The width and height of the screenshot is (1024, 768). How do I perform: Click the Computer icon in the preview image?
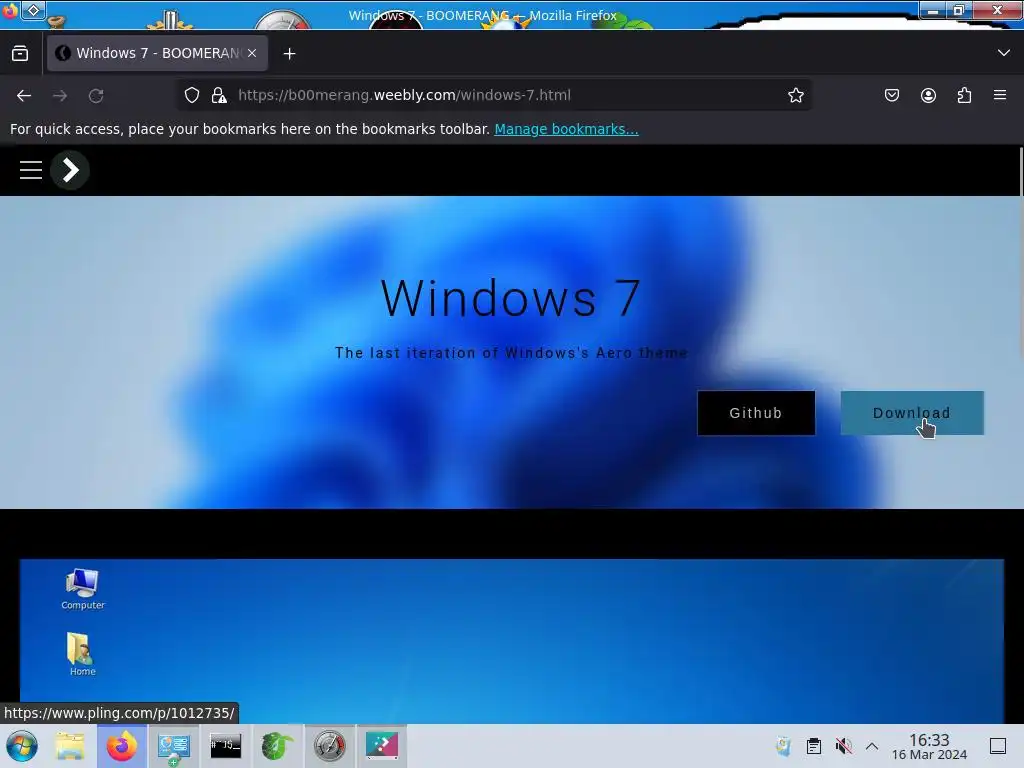click(x=82, y=589)
